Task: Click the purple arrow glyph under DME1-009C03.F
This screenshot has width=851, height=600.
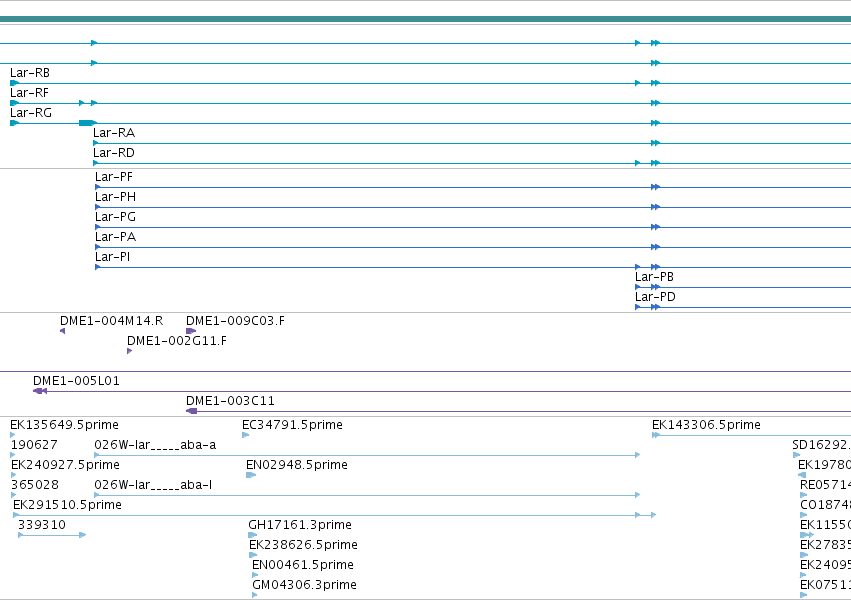Action: [191, 331]
